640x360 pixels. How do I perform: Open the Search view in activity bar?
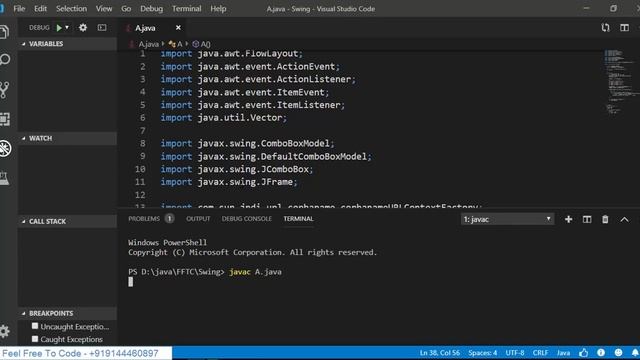(4, 60)
